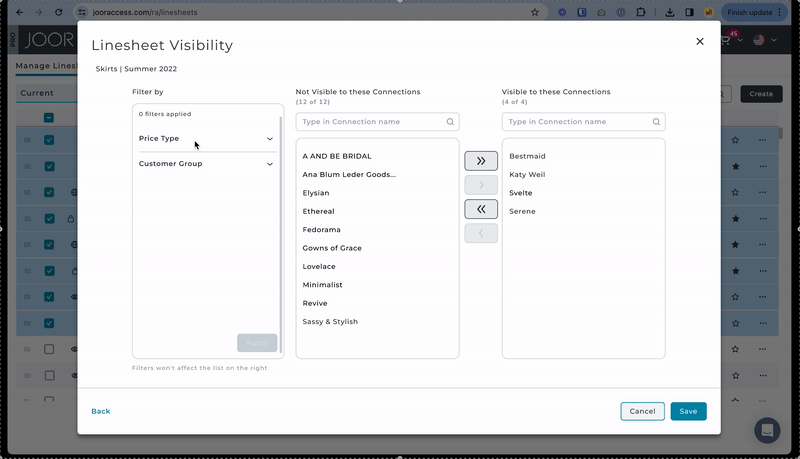Check the first unchecked linesheet row checkbox
800x459 pixels.
(49, 349)
